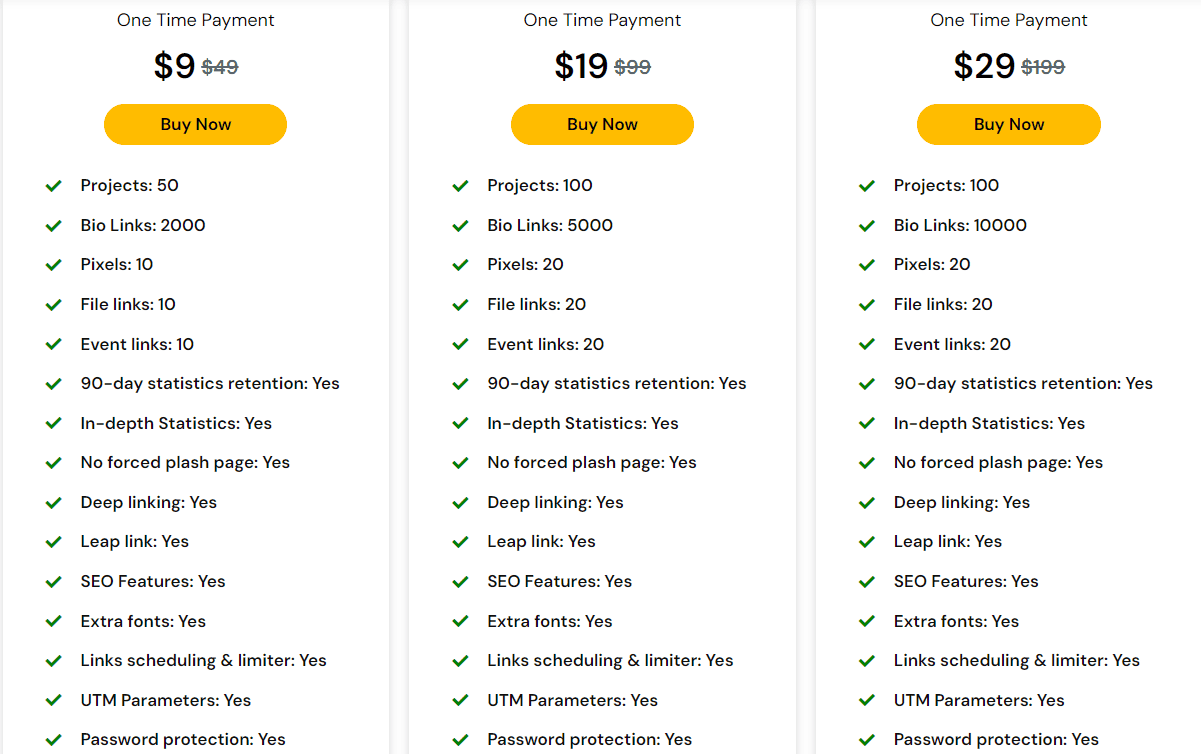This screenshot has width=1201, height=754.
Task: Click checkmark beside UTM Parameters in $19 plan
Action: pyautogui.click(x=460, y=700)
